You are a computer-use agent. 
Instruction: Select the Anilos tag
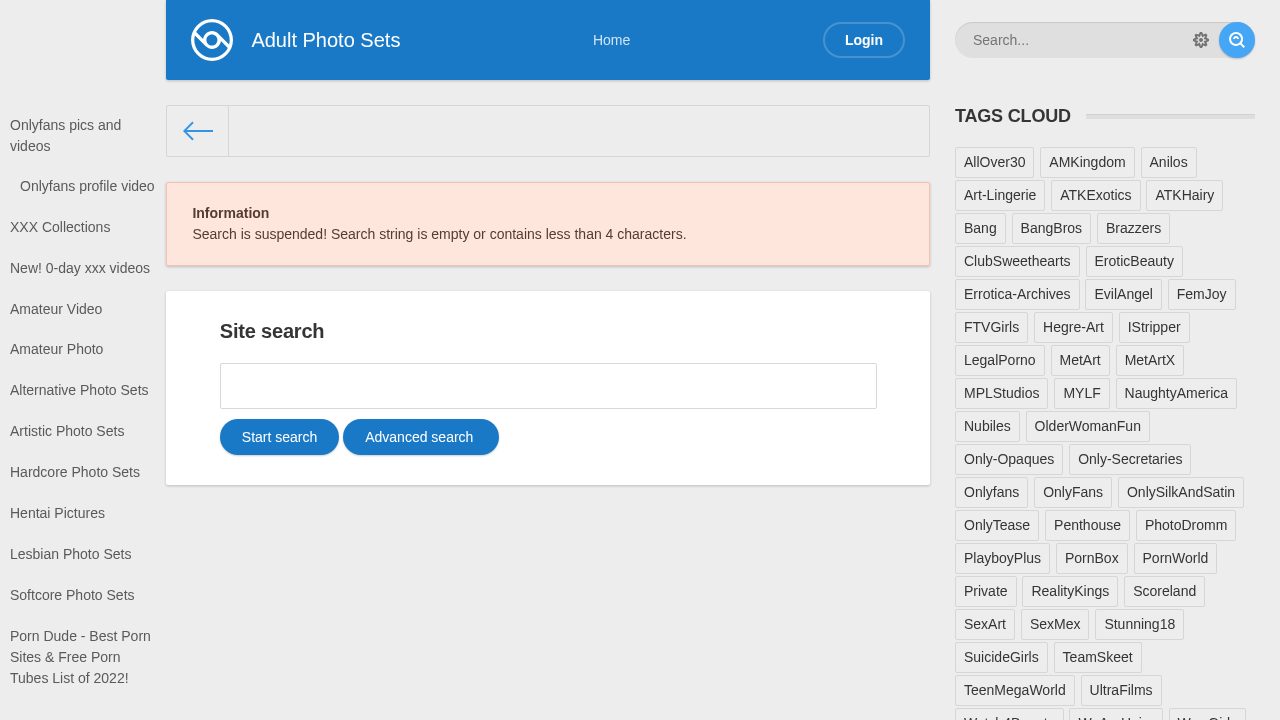tap(1169, 163)
